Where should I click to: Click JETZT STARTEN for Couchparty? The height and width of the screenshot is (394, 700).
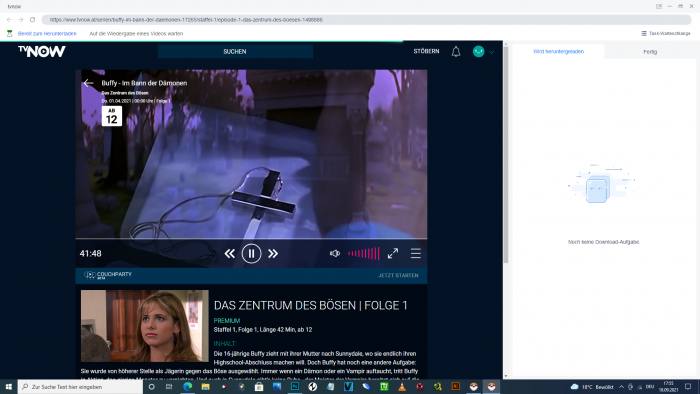coord(398,275)
